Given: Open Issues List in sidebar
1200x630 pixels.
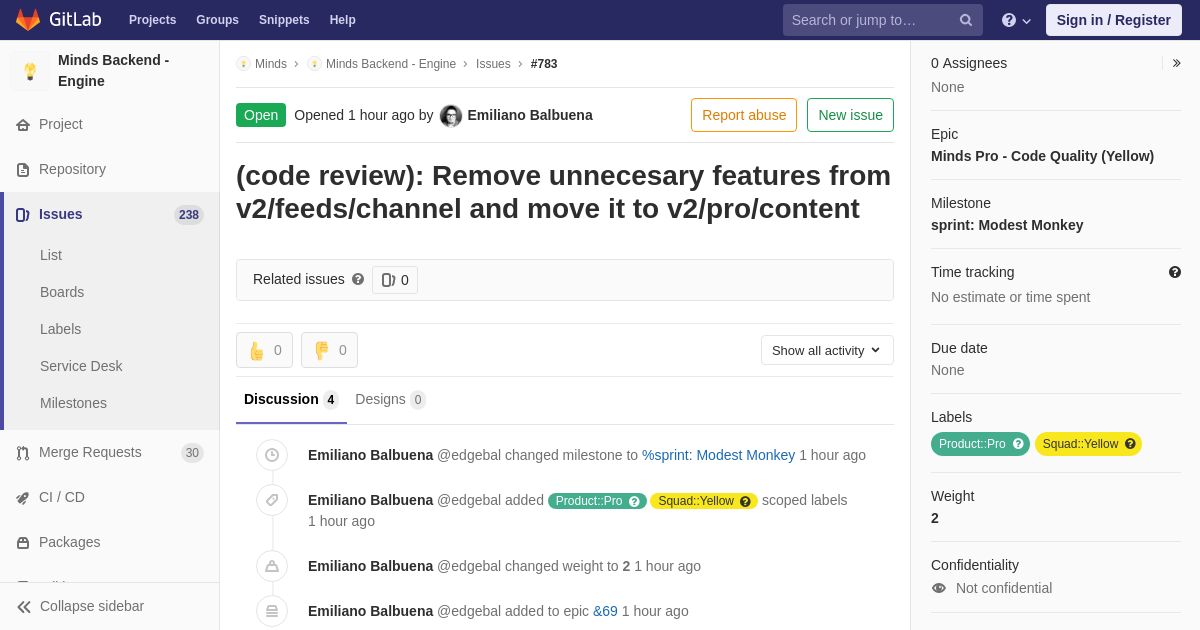Looking at the screenshot, I should pos(51,255).
